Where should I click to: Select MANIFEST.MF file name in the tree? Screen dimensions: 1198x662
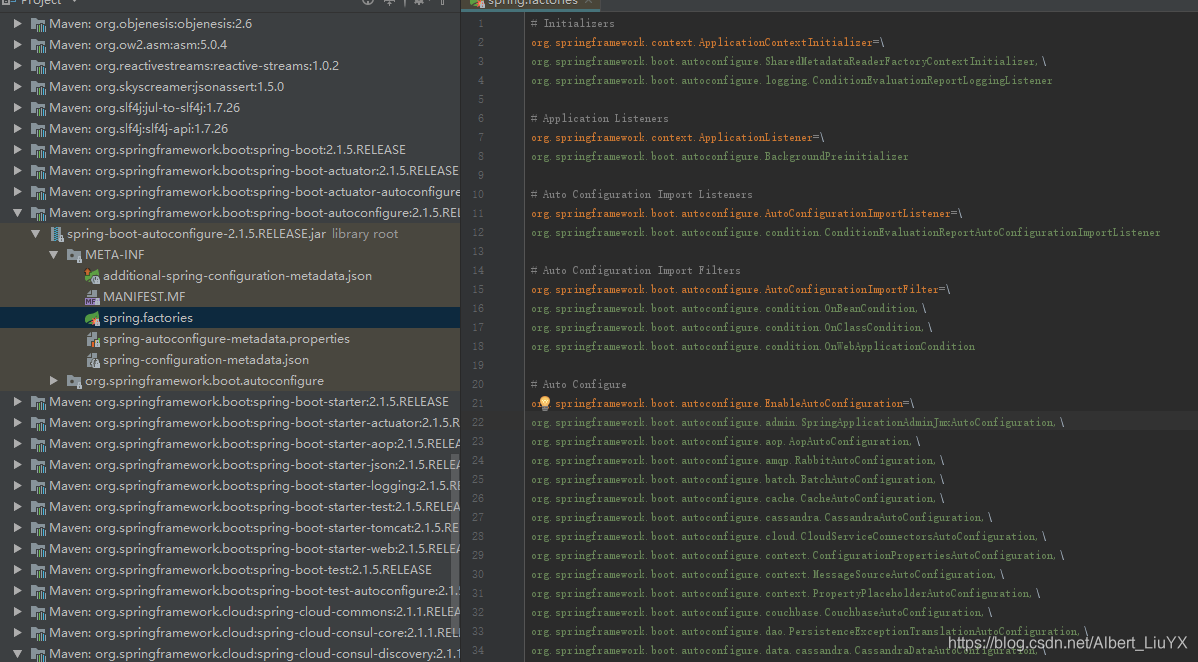coord(144,297)
